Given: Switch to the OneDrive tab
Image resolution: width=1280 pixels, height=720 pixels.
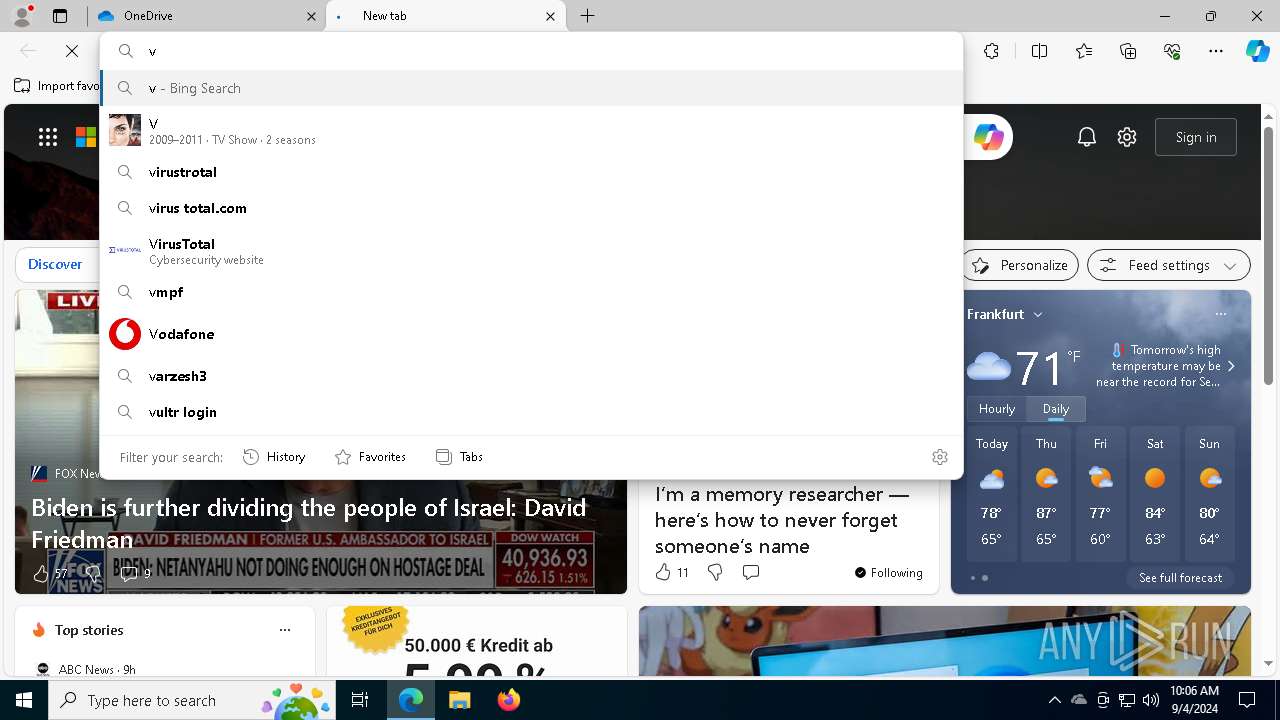Looking at the screenshot, I should (207, 16).
